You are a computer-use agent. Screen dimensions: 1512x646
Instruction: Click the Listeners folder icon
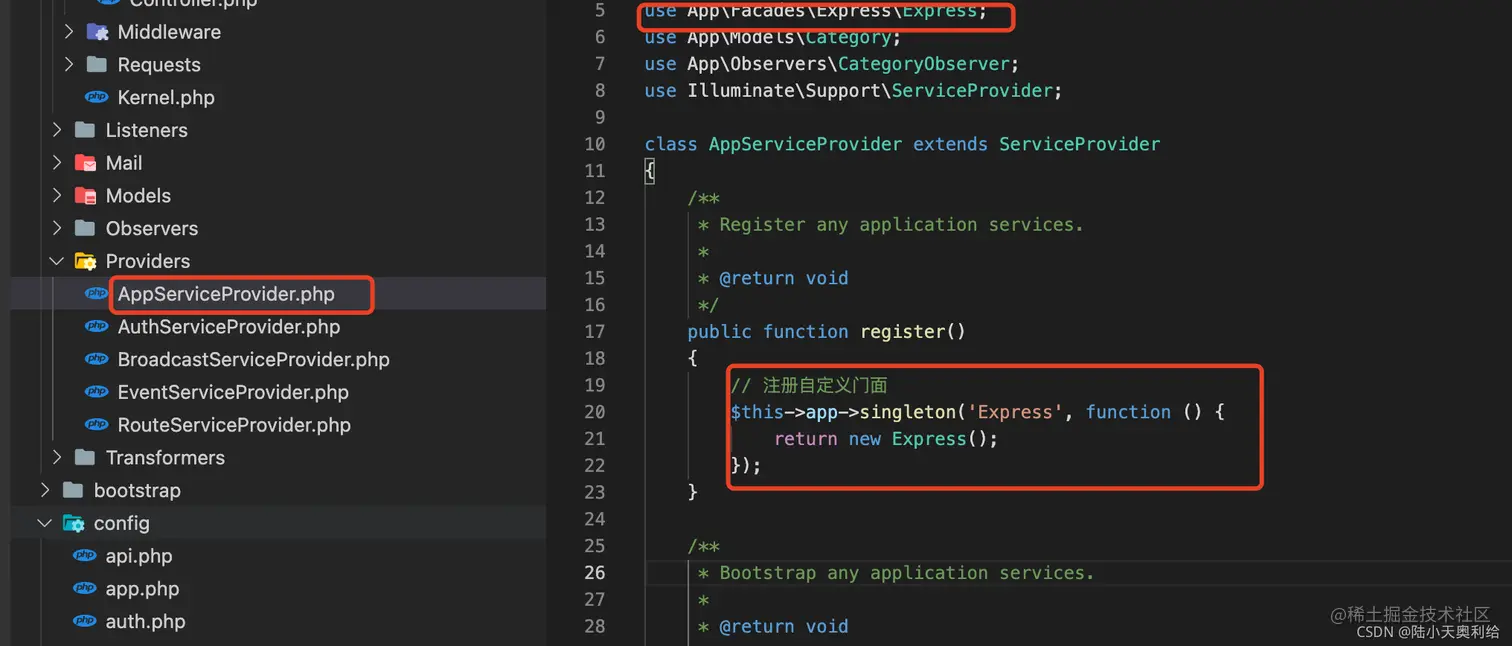point(85,130)
